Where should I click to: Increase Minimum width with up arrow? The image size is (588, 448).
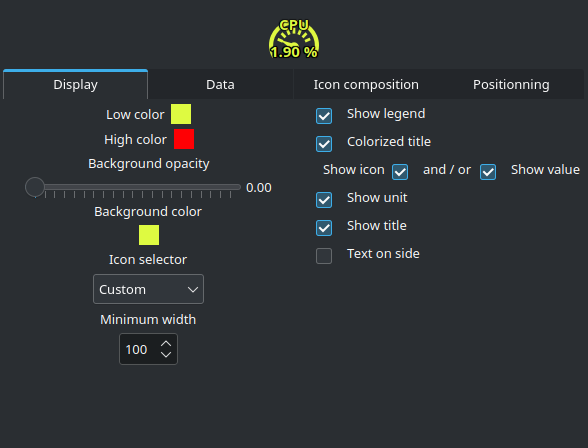pos(166,343)
